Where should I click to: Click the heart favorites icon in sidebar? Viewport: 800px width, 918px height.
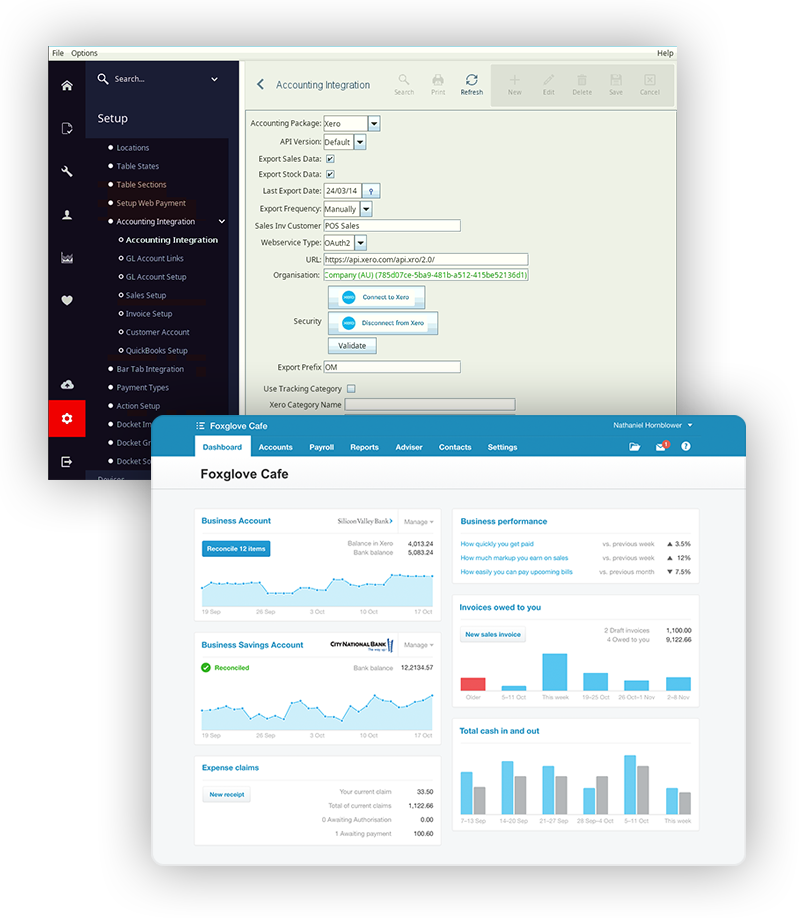tap(66, 300)
